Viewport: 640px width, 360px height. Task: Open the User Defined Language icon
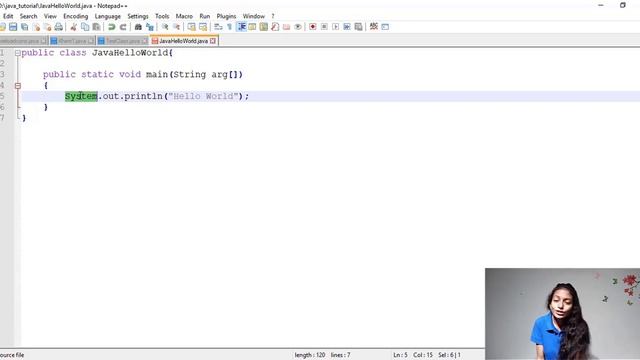252,27
